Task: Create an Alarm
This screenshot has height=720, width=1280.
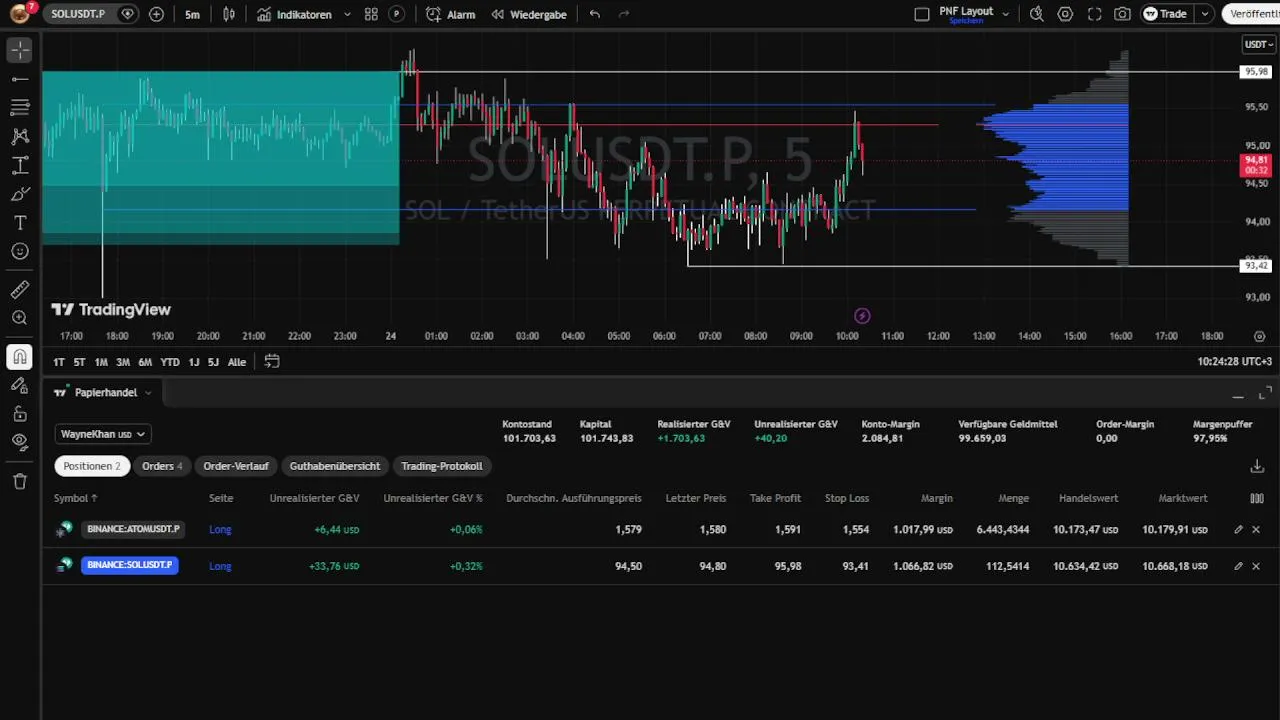Action: click(x=450, y=14)
